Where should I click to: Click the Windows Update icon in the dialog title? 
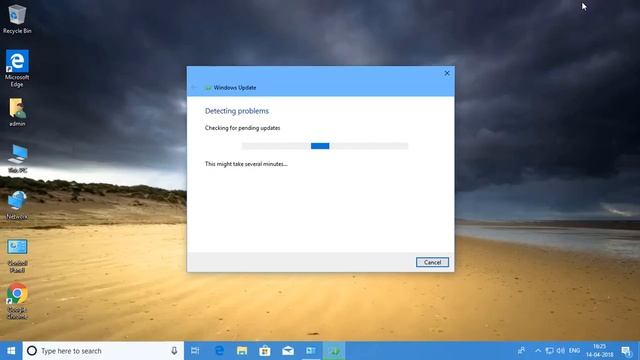(208, 88)
